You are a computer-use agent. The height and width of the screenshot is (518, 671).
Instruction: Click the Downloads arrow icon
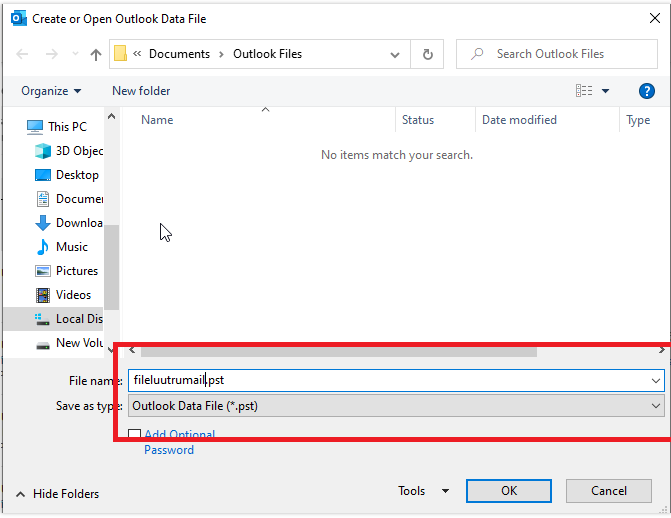click(43, 223)
